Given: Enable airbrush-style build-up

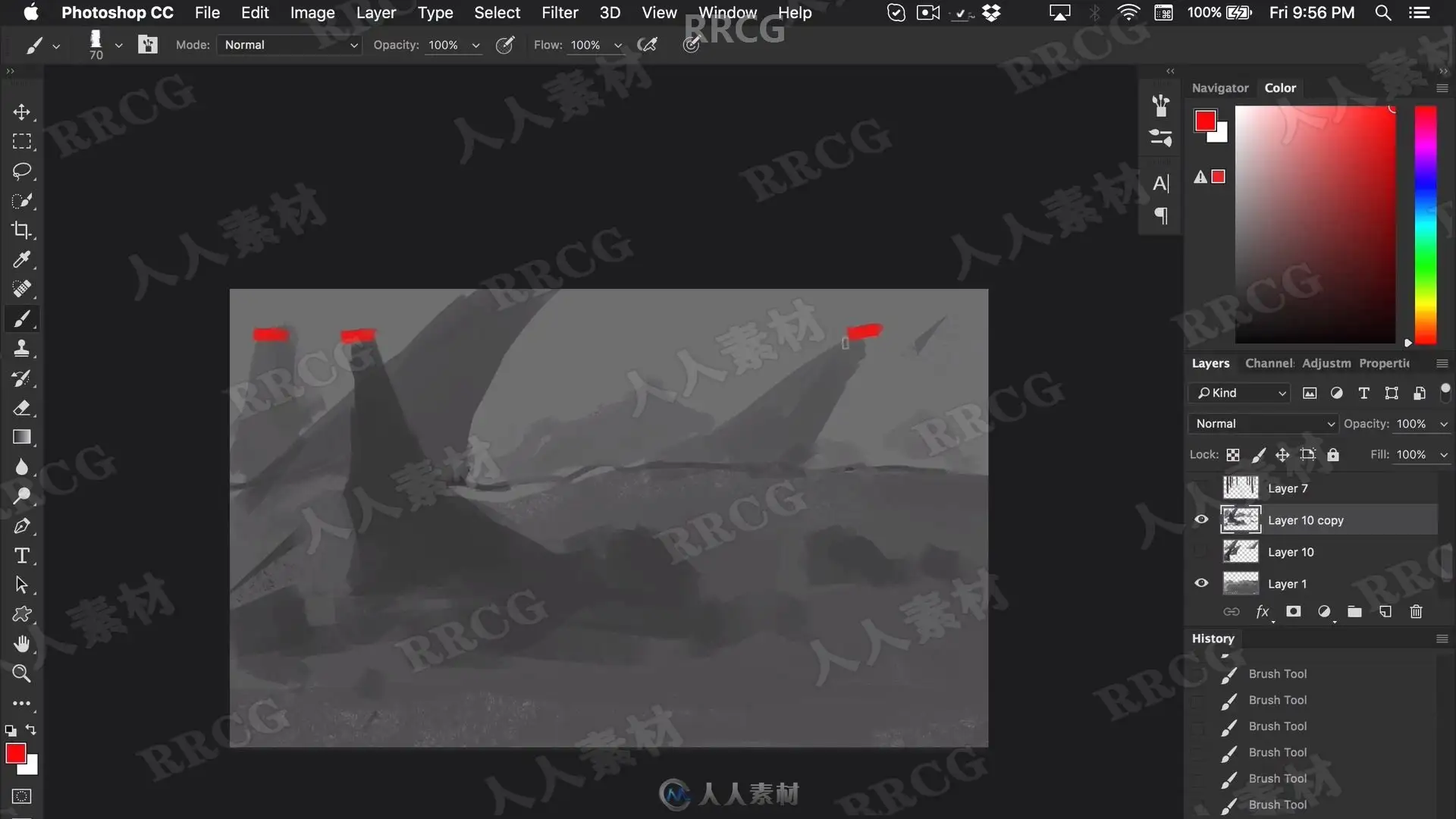Looking at the screenshot, I should [x=647, y=45].
